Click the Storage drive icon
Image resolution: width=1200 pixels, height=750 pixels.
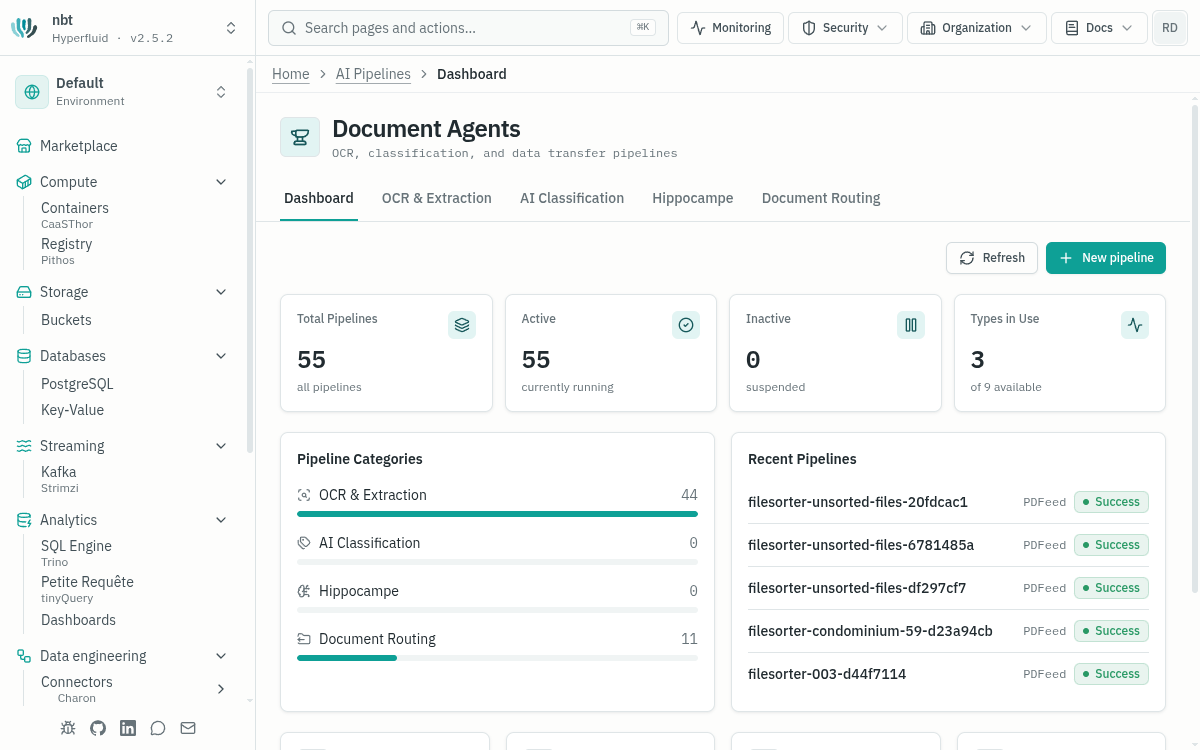[x=24, y=292]
